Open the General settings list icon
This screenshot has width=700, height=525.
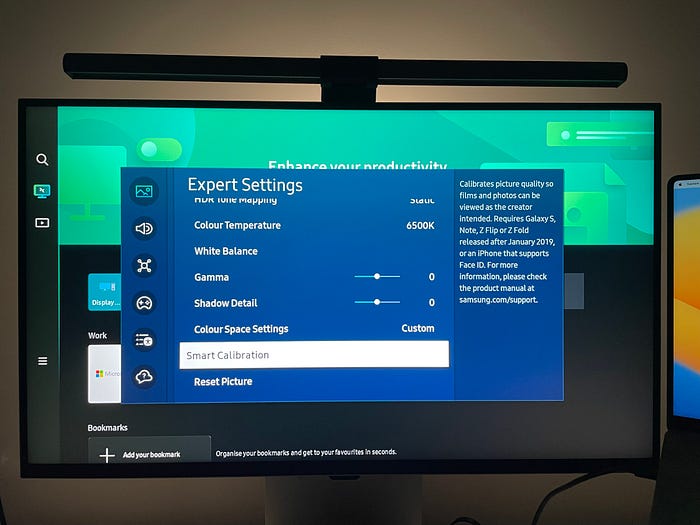[x=144, y=340]
